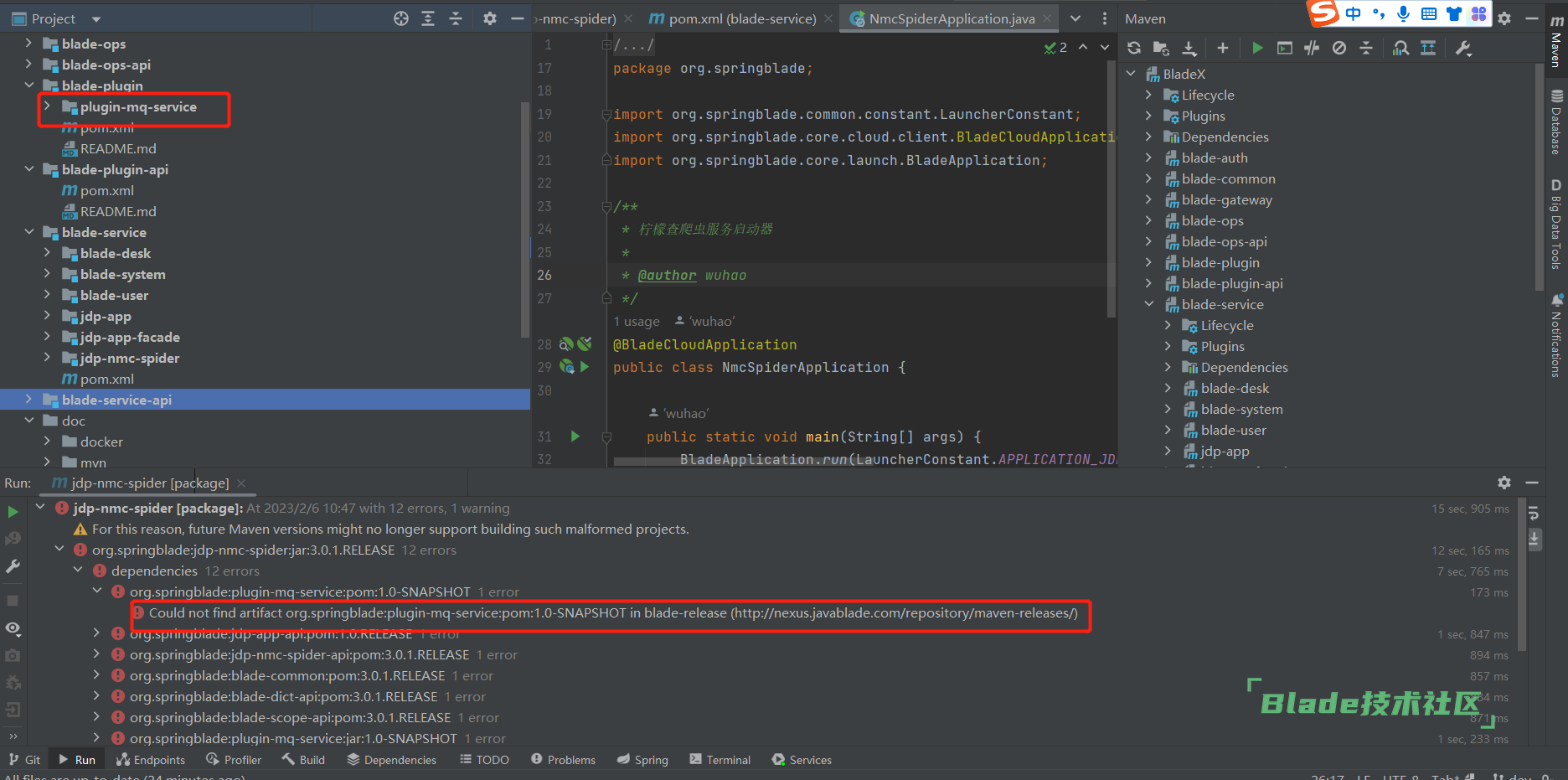Expand all in Project panel toolbar
Screen dimensions: 1568x780
(428, 18)
